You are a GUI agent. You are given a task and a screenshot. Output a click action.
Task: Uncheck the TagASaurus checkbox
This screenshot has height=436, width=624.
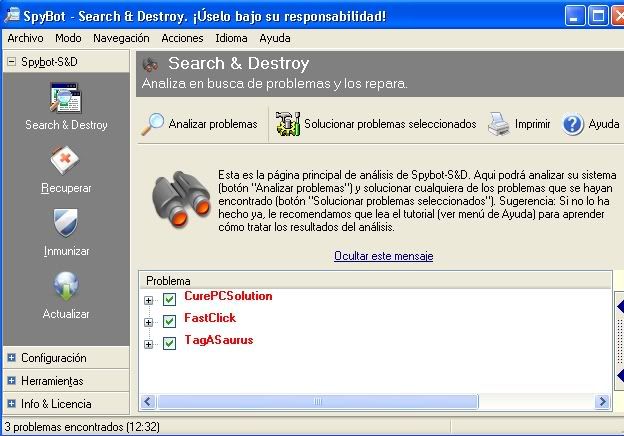click(170, 343)
